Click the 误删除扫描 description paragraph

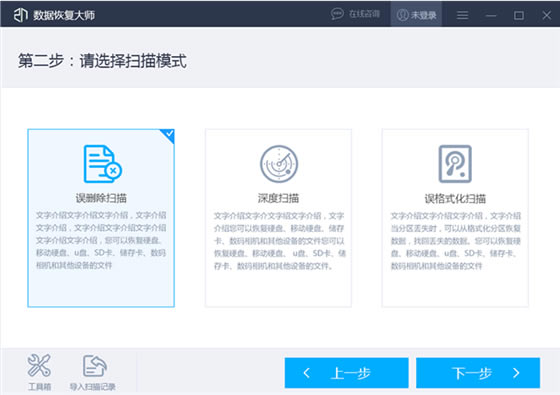(x=101, y=240)
